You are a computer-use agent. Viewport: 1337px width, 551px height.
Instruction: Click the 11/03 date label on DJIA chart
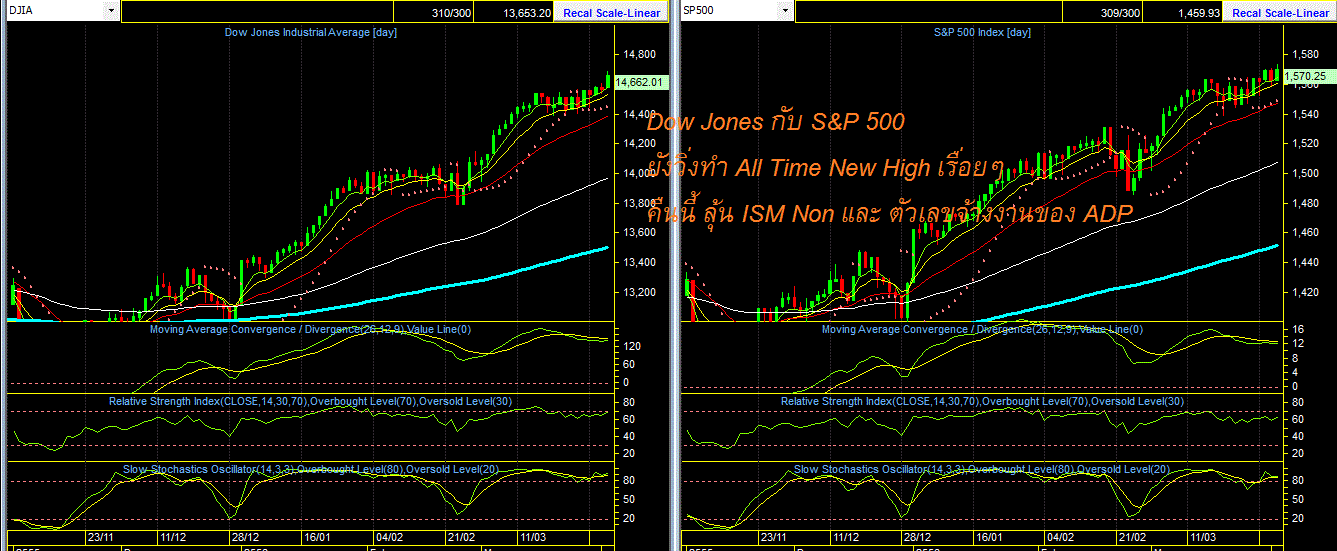533,537
